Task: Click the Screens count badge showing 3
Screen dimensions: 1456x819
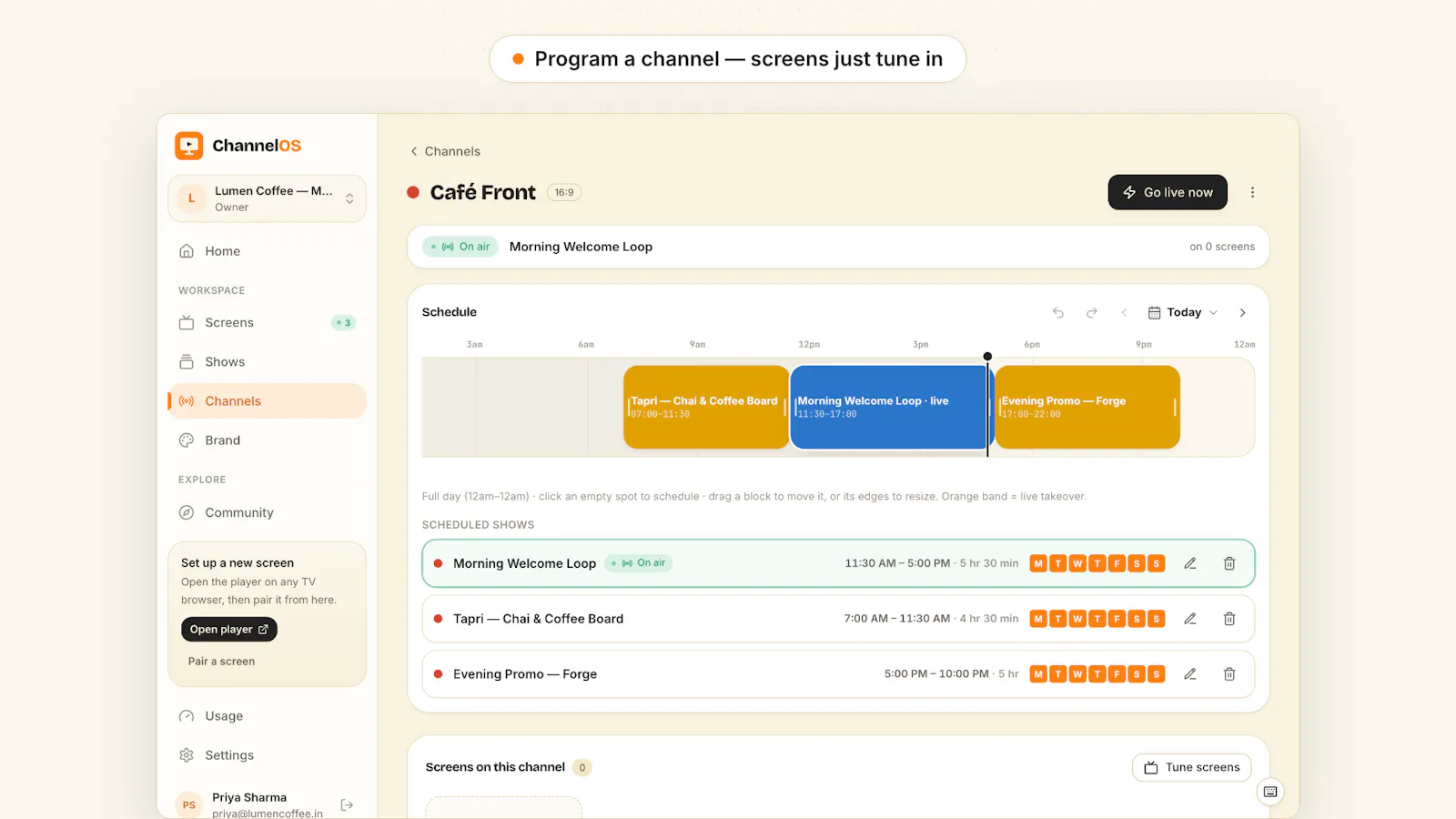Action: pos(343,323)
